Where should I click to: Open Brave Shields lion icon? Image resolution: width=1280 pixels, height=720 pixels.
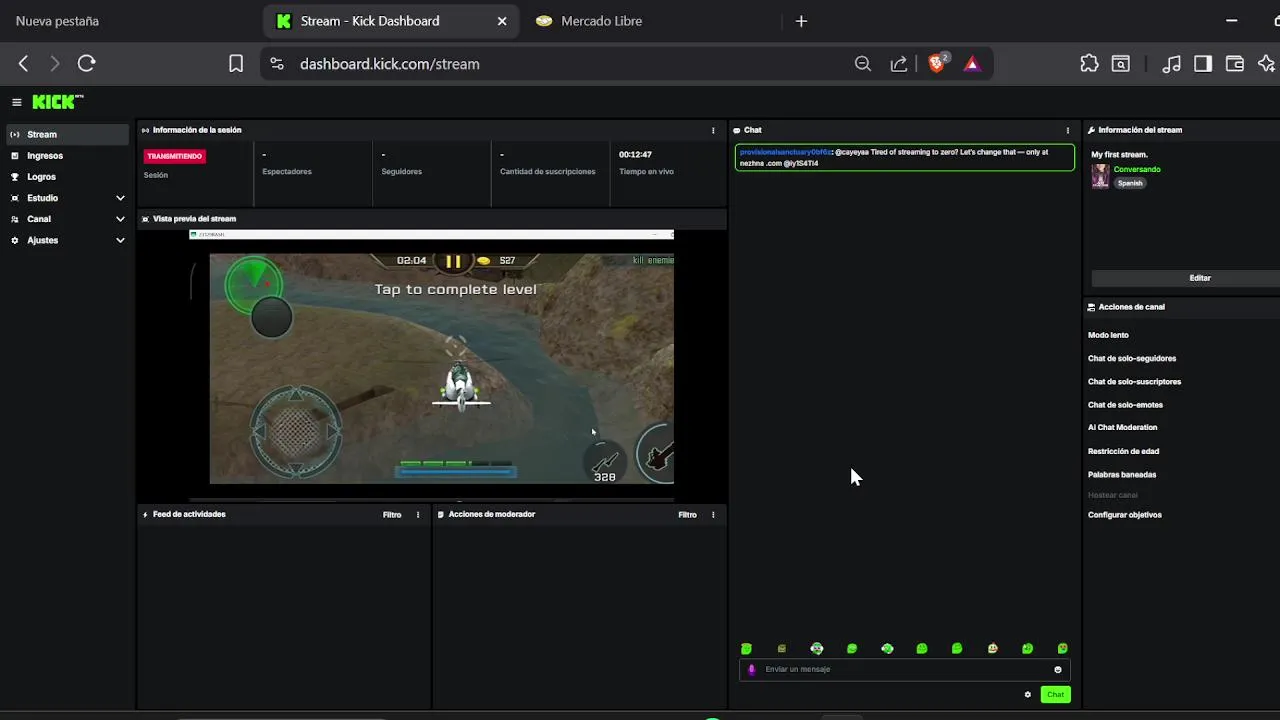tap(937, 63)
